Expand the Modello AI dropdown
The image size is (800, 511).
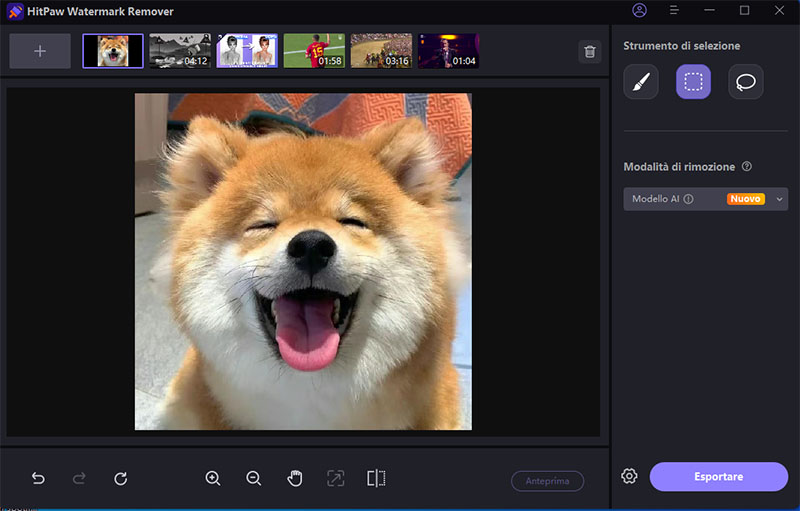[x=779, y=199]
